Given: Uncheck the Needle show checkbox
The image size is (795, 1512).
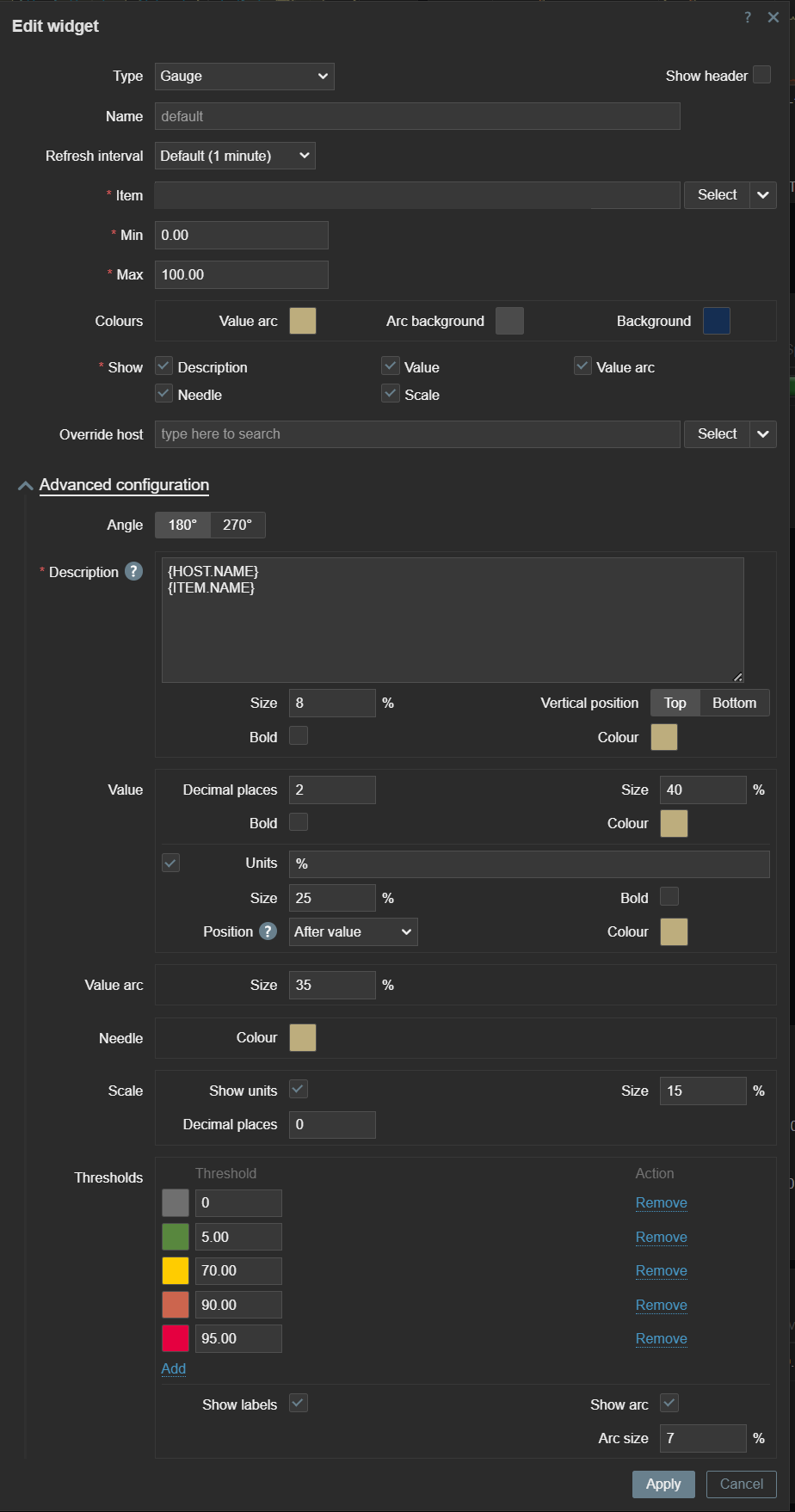Looking at the screenshot, I should coord(164,394).
